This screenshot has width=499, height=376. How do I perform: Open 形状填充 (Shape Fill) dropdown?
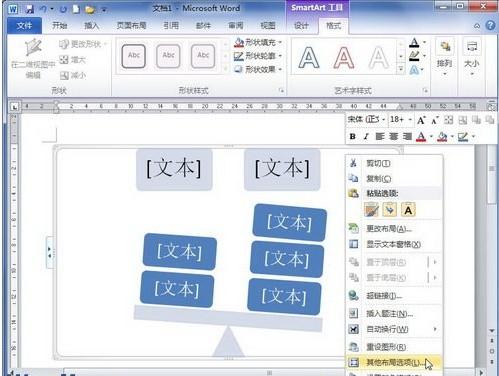(258, 43)
